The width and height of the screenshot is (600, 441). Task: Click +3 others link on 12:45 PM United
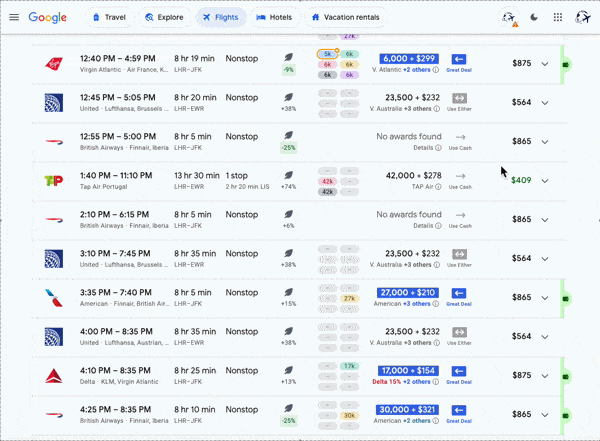click(x=417, y=109)
